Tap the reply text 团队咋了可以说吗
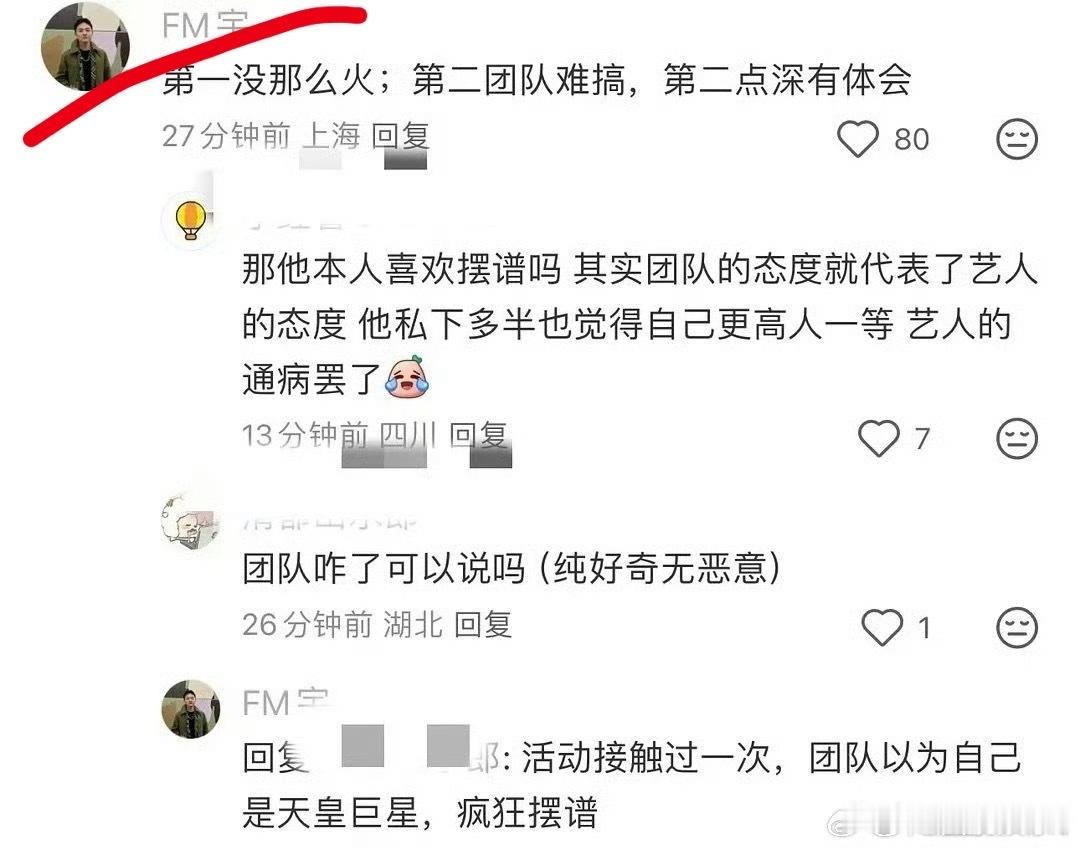The image size is (1080, 848). pos(384,569)
